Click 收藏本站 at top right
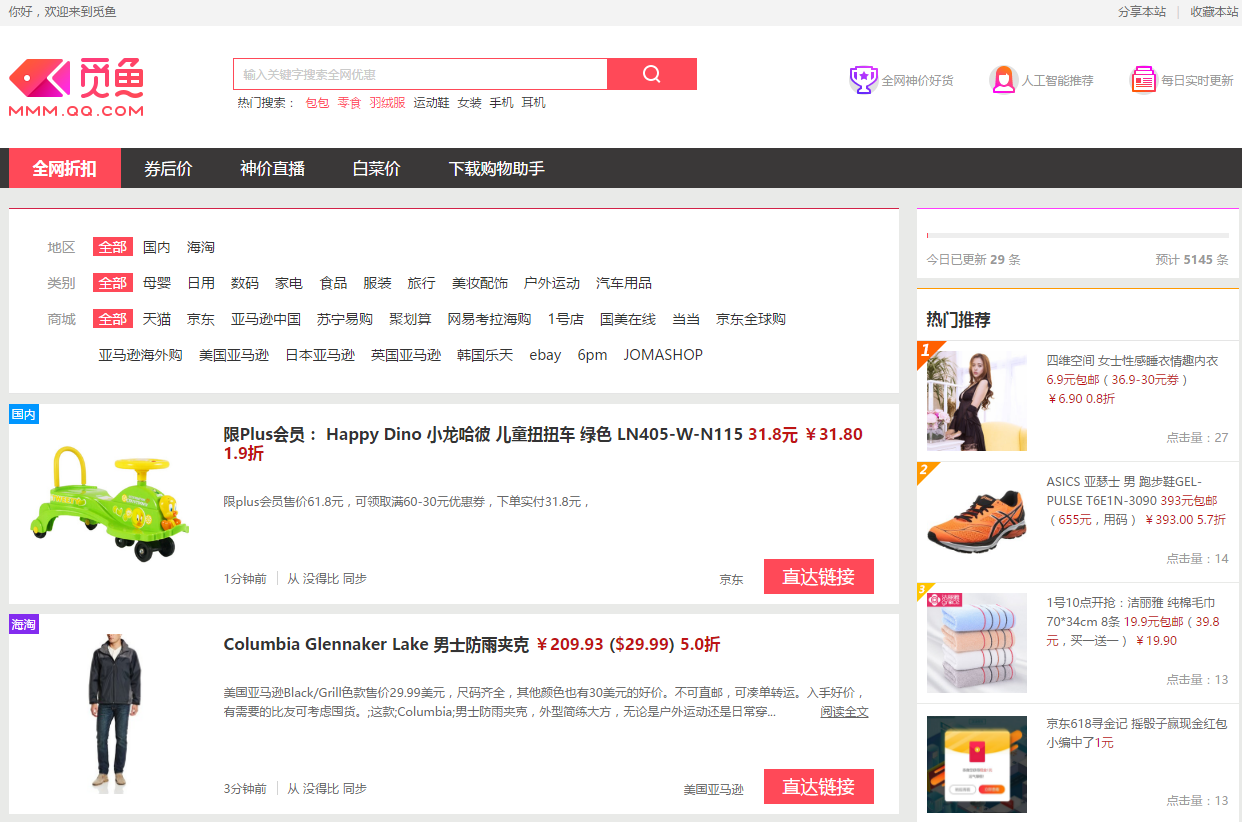Screen dimensions: 1242x822 [x=1214, y=12]
